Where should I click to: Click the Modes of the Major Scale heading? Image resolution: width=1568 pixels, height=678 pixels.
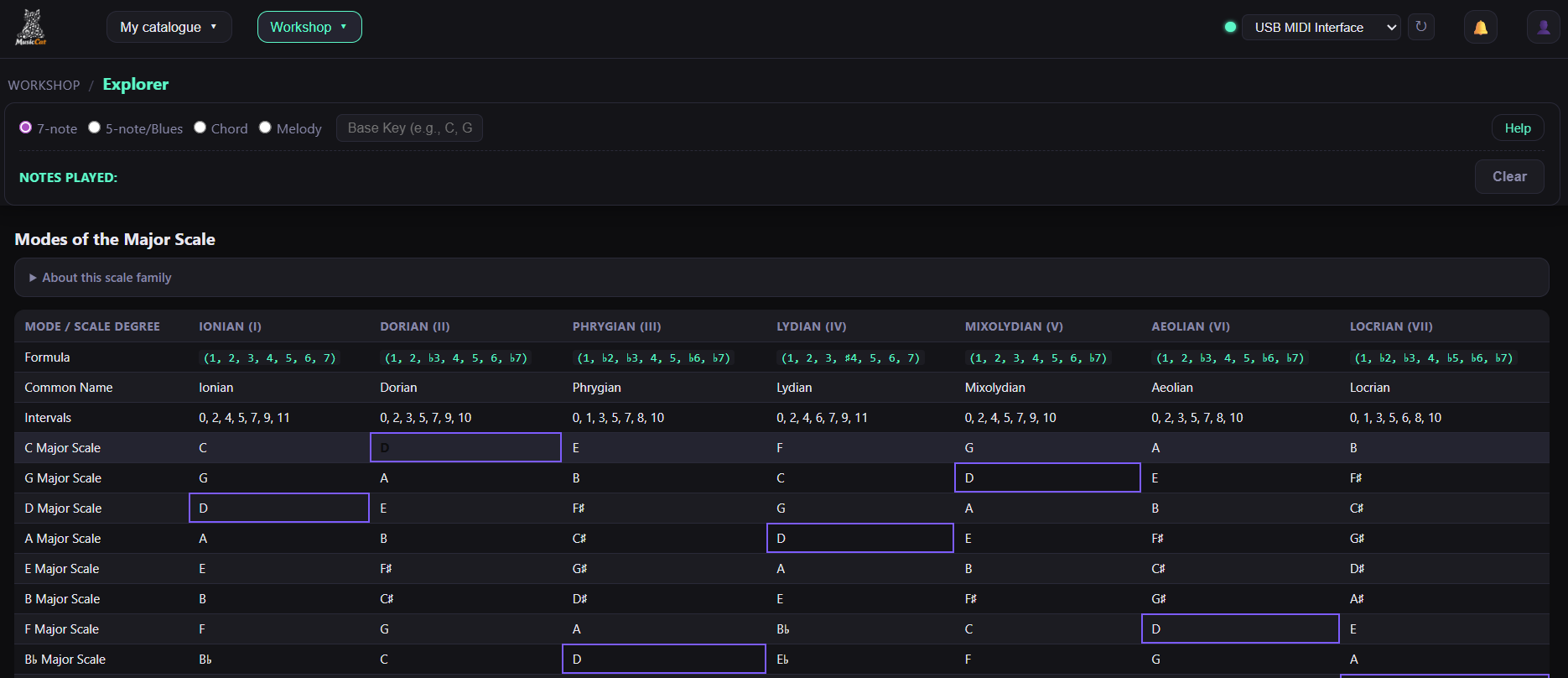tap(115, 239)
